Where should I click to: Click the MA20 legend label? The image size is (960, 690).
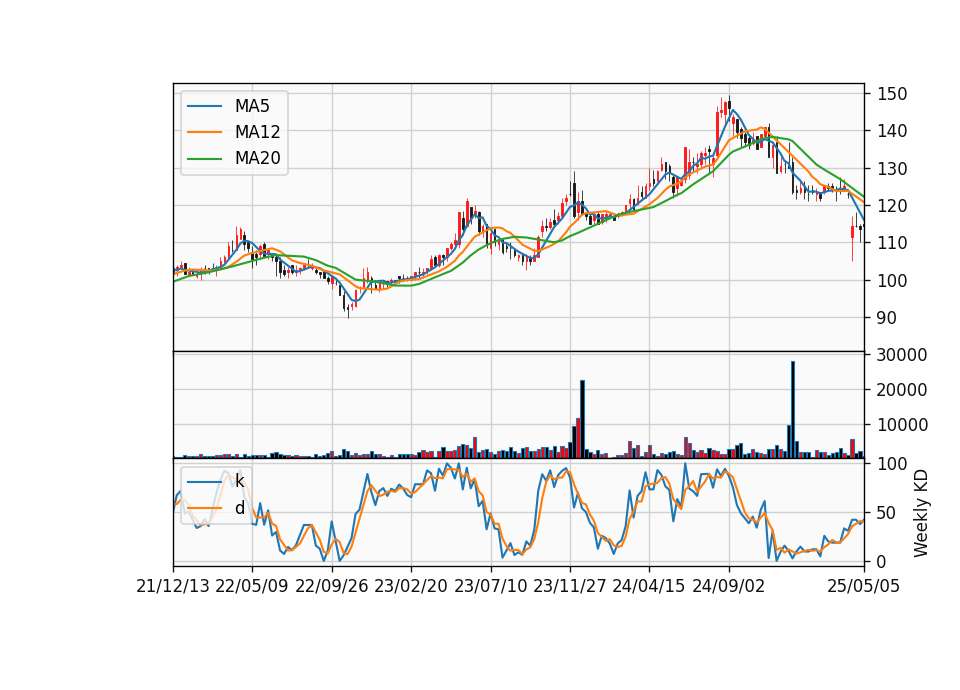tap(257, 158)
